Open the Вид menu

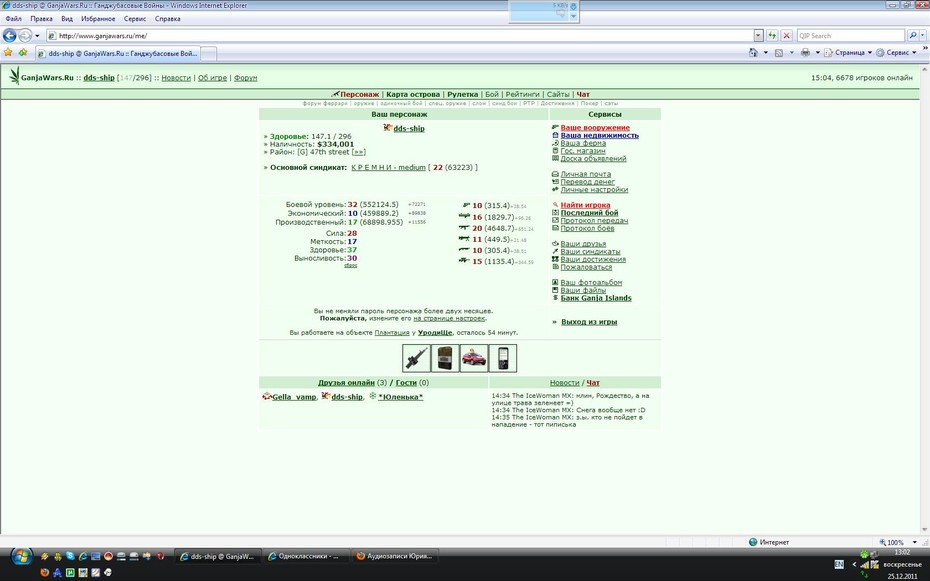point(67,19)
